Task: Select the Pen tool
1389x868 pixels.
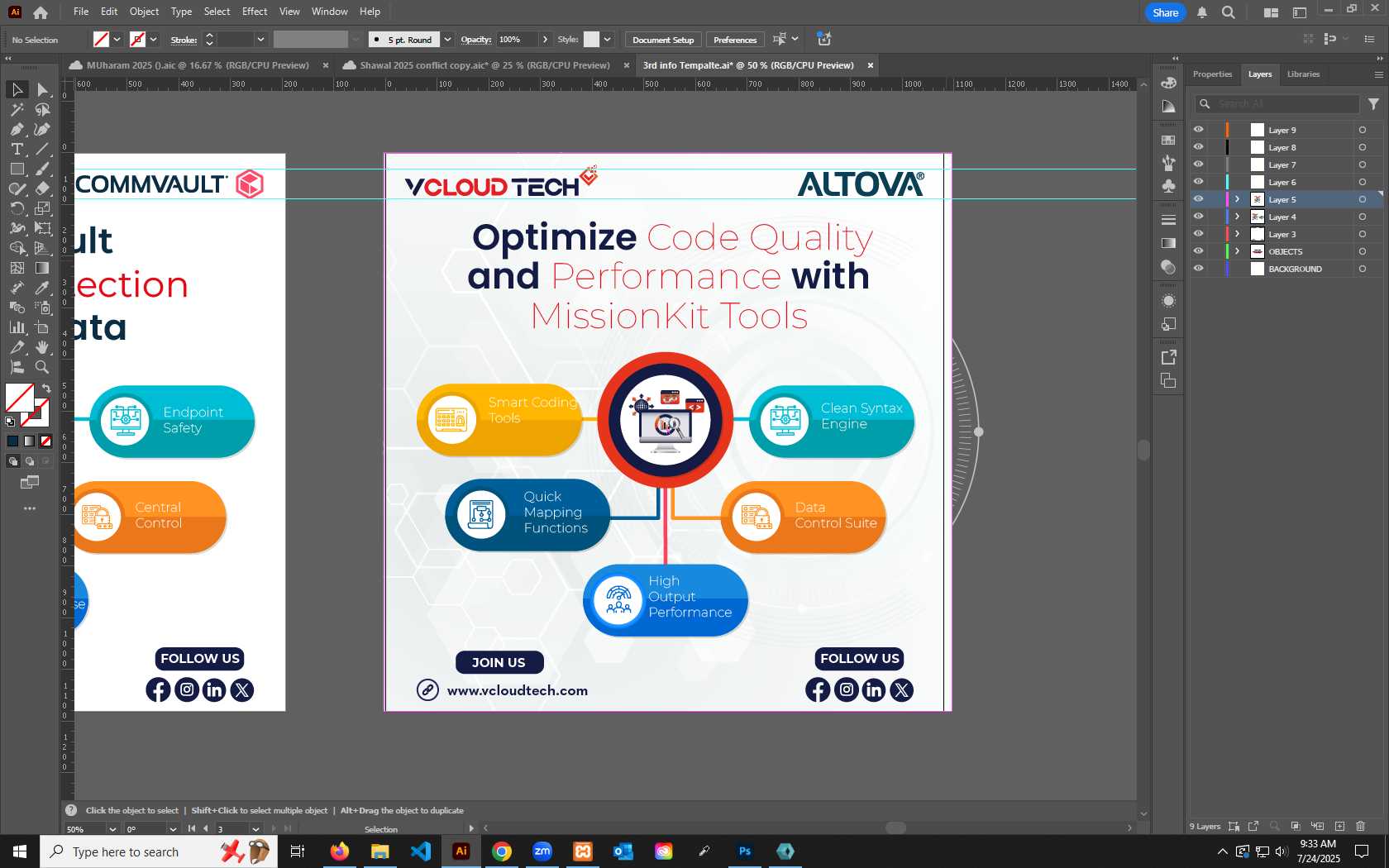Action: [17, 129]
